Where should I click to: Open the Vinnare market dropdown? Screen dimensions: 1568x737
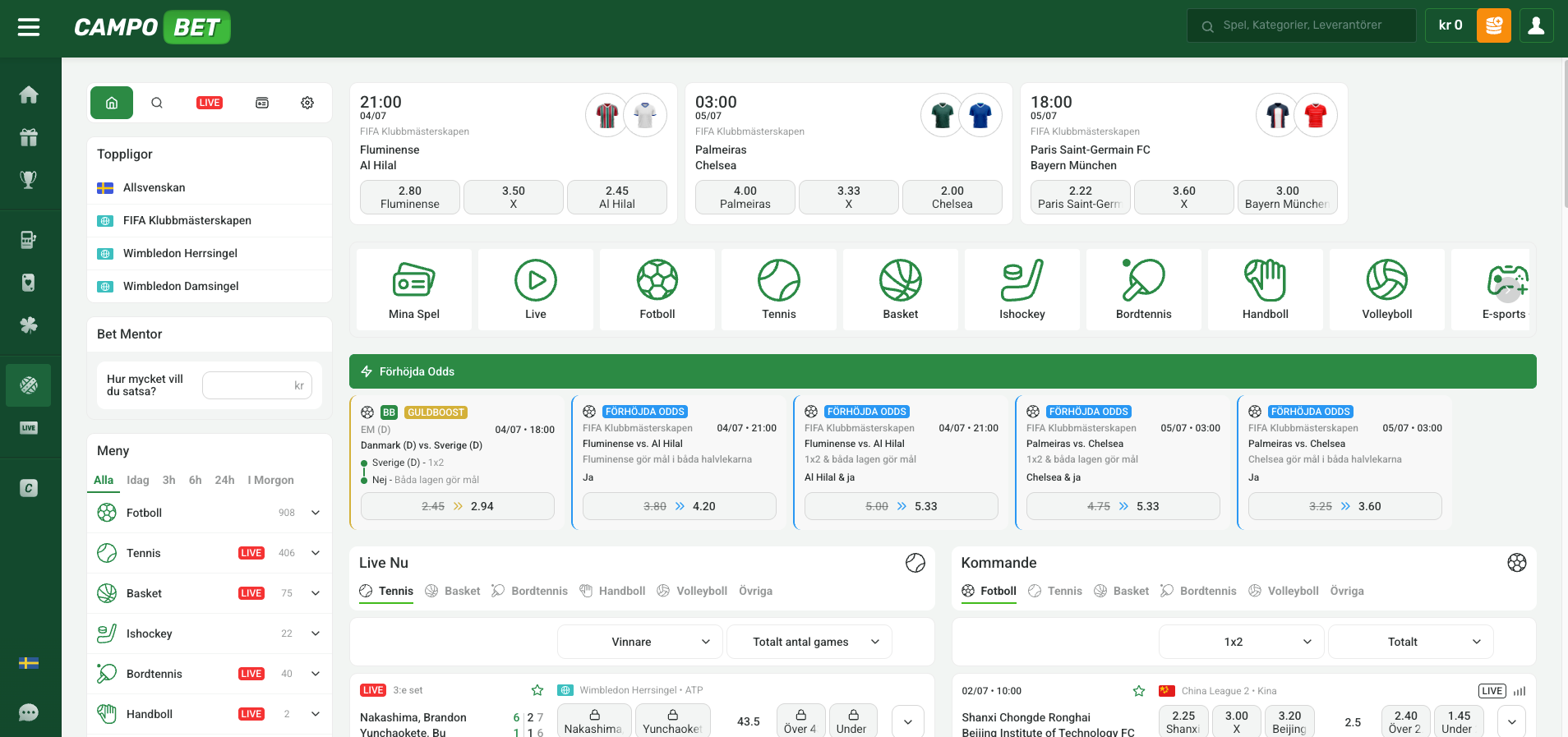[639, 642]
